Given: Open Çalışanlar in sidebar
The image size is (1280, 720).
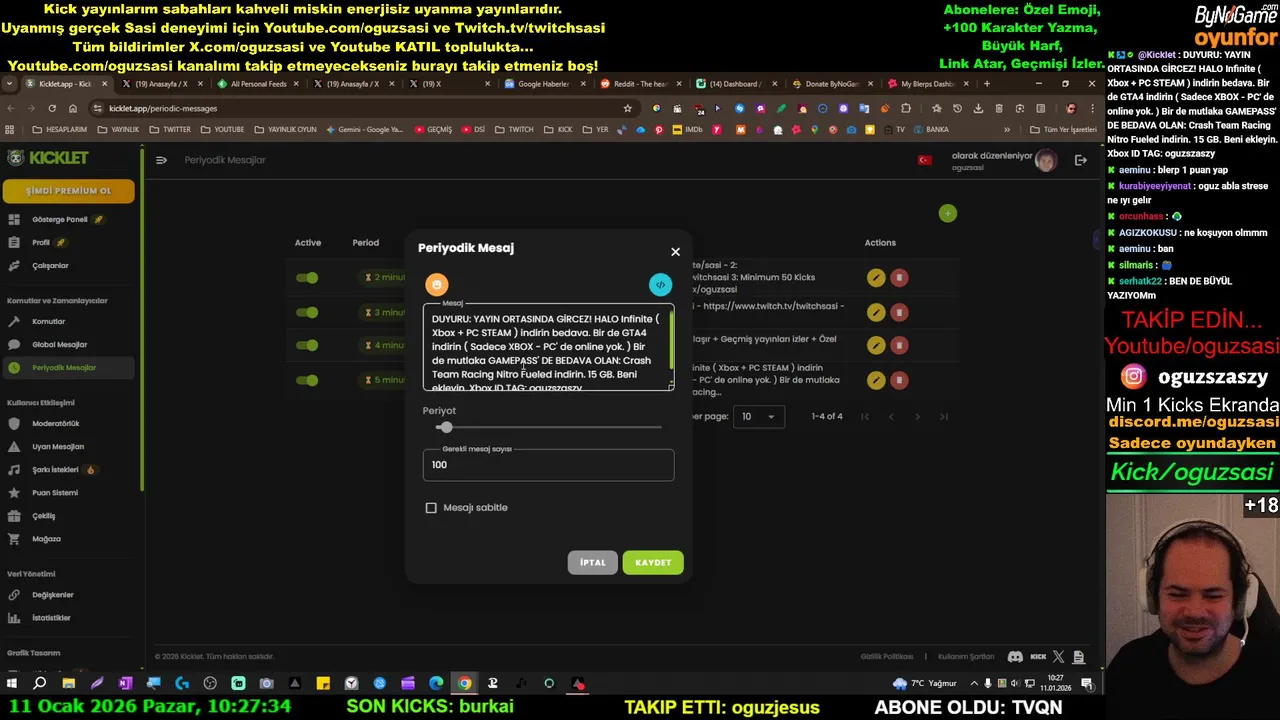Looking at the screenshot, I should 68,265.
